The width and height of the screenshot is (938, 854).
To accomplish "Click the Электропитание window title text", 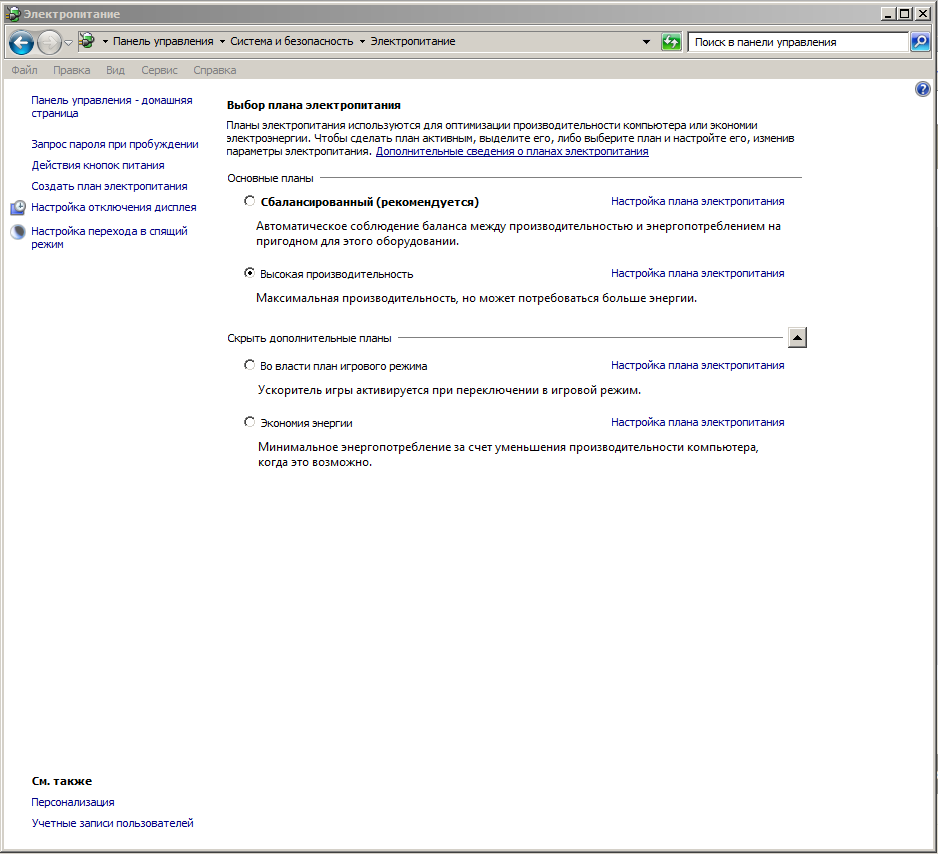I will [x=72, y=14].
